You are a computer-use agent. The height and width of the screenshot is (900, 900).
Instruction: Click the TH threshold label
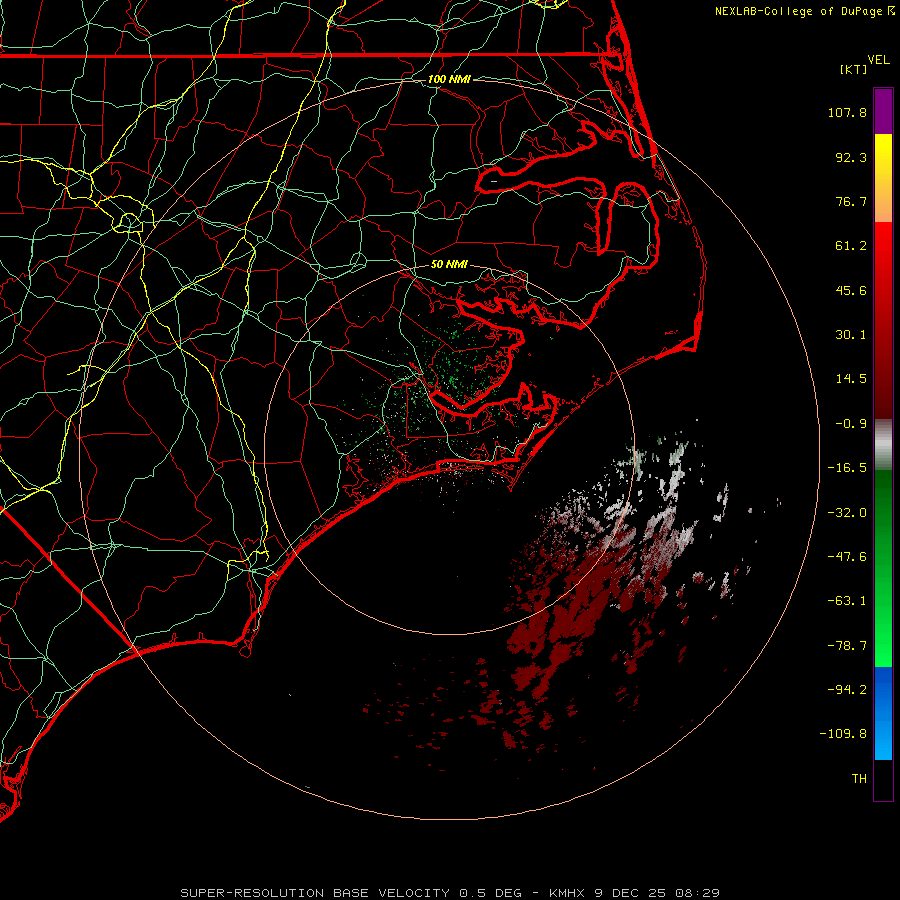tap(859, 779)
